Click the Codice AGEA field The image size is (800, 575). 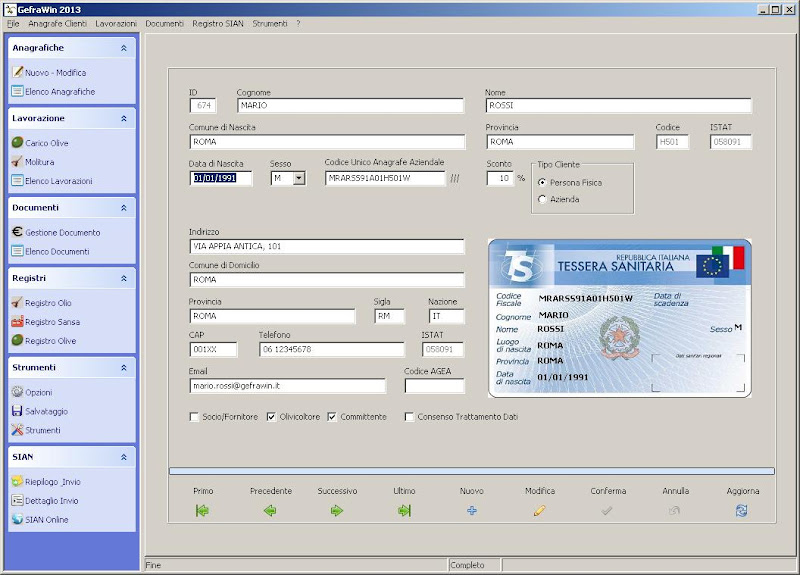[x=435, y=386]
